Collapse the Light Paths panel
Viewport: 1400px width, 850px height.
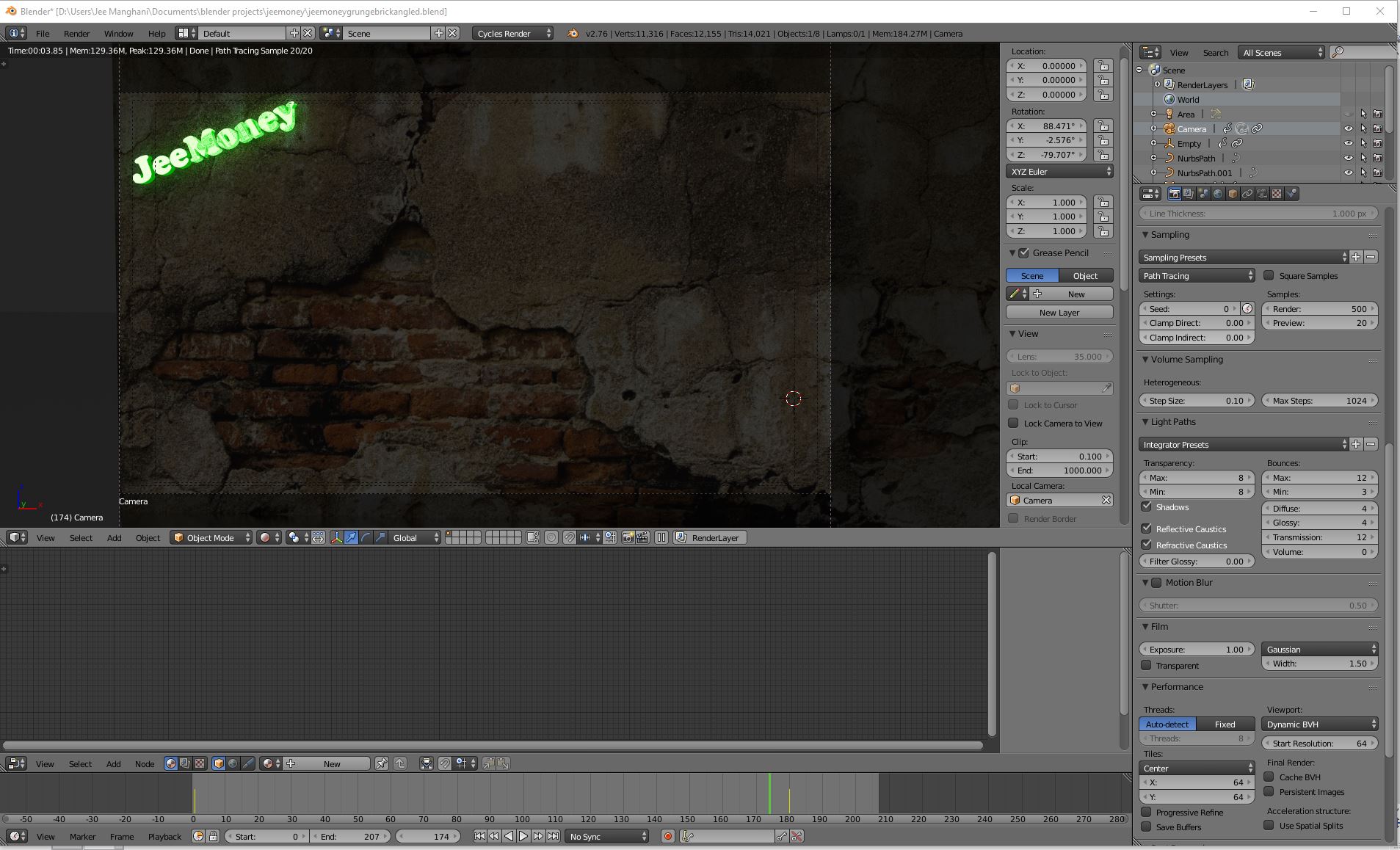(x=1145, y=422)
